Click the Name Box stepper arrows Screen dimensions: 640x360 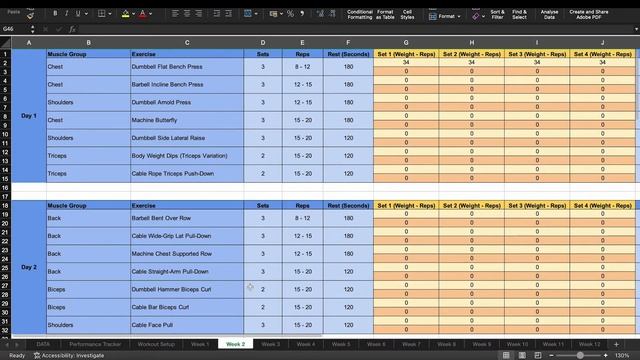pyautogui.click(x=32, y=29)
